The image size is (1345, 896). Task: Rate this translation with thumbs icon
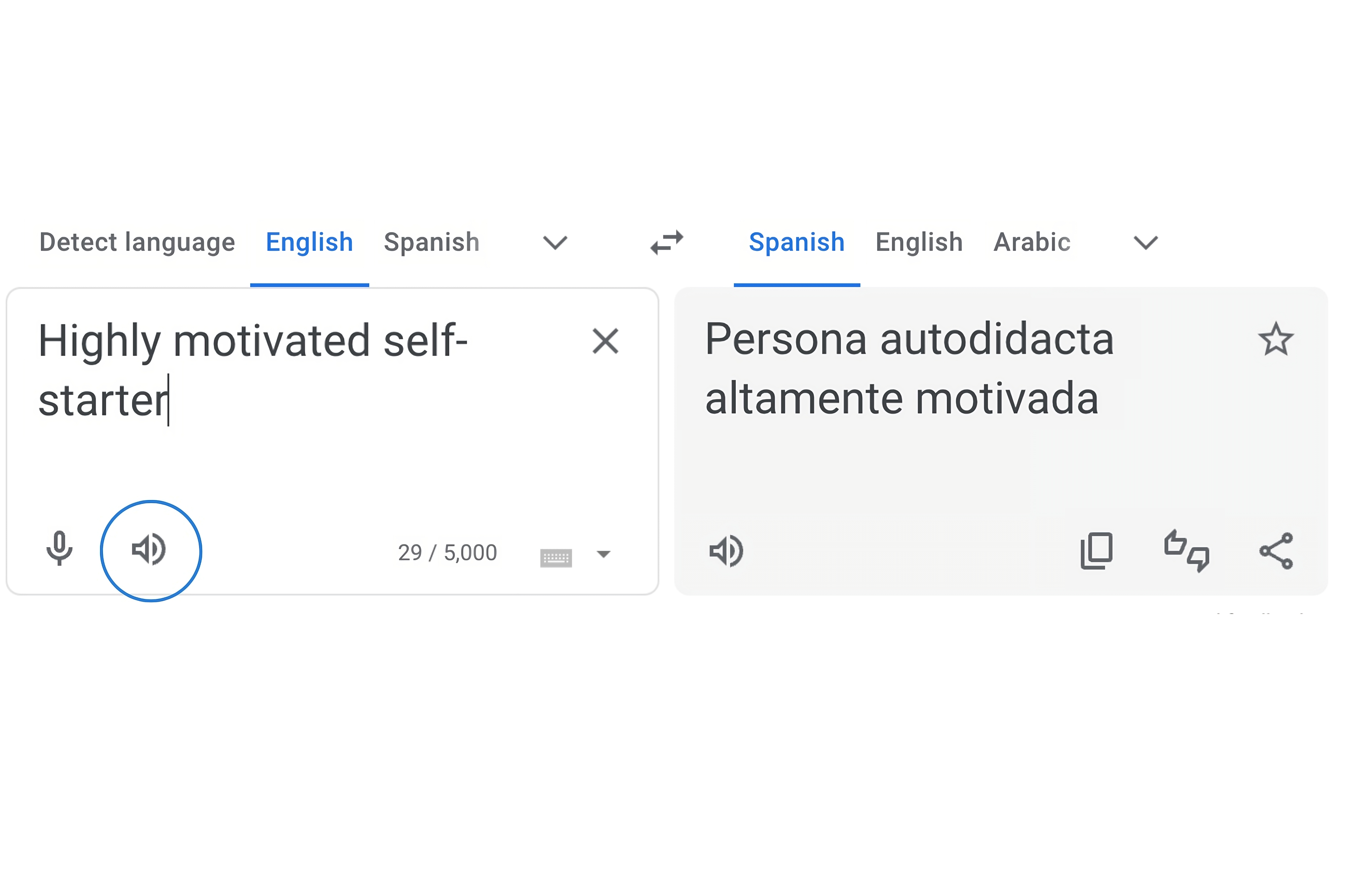pyautogui.click(x=1186, y=550)
